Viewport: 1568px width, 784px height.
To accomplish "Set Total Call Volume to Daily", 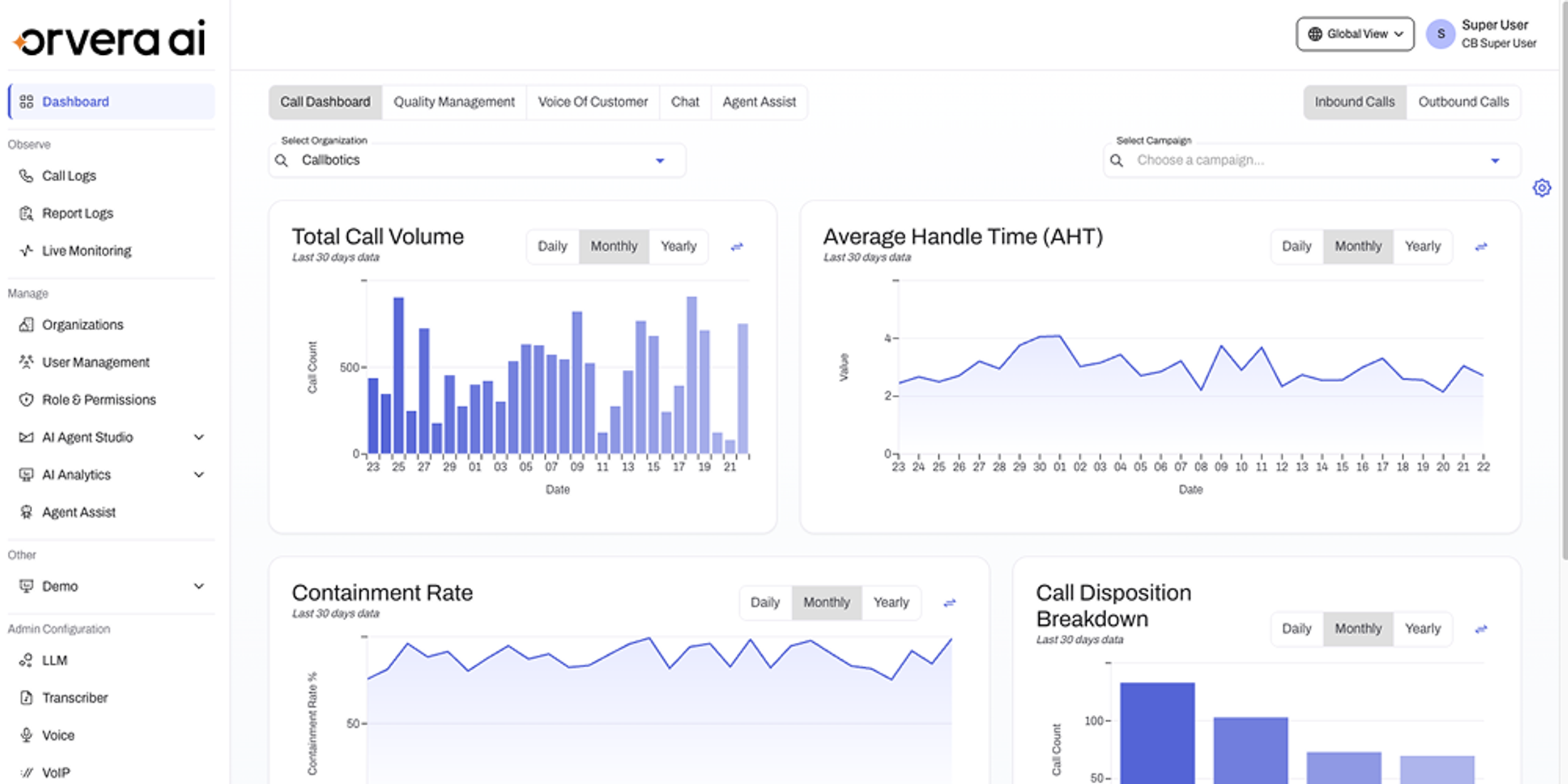I will 552,246.
